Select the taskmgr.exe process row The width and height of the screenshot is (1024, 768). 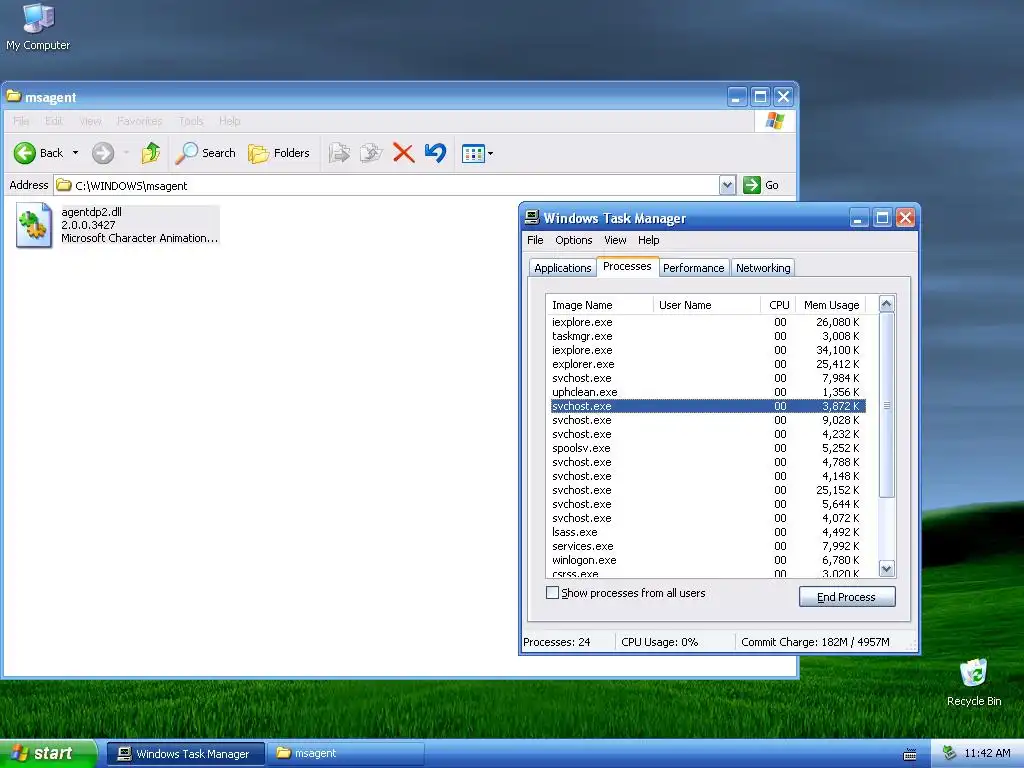click(x=708, y=336)
